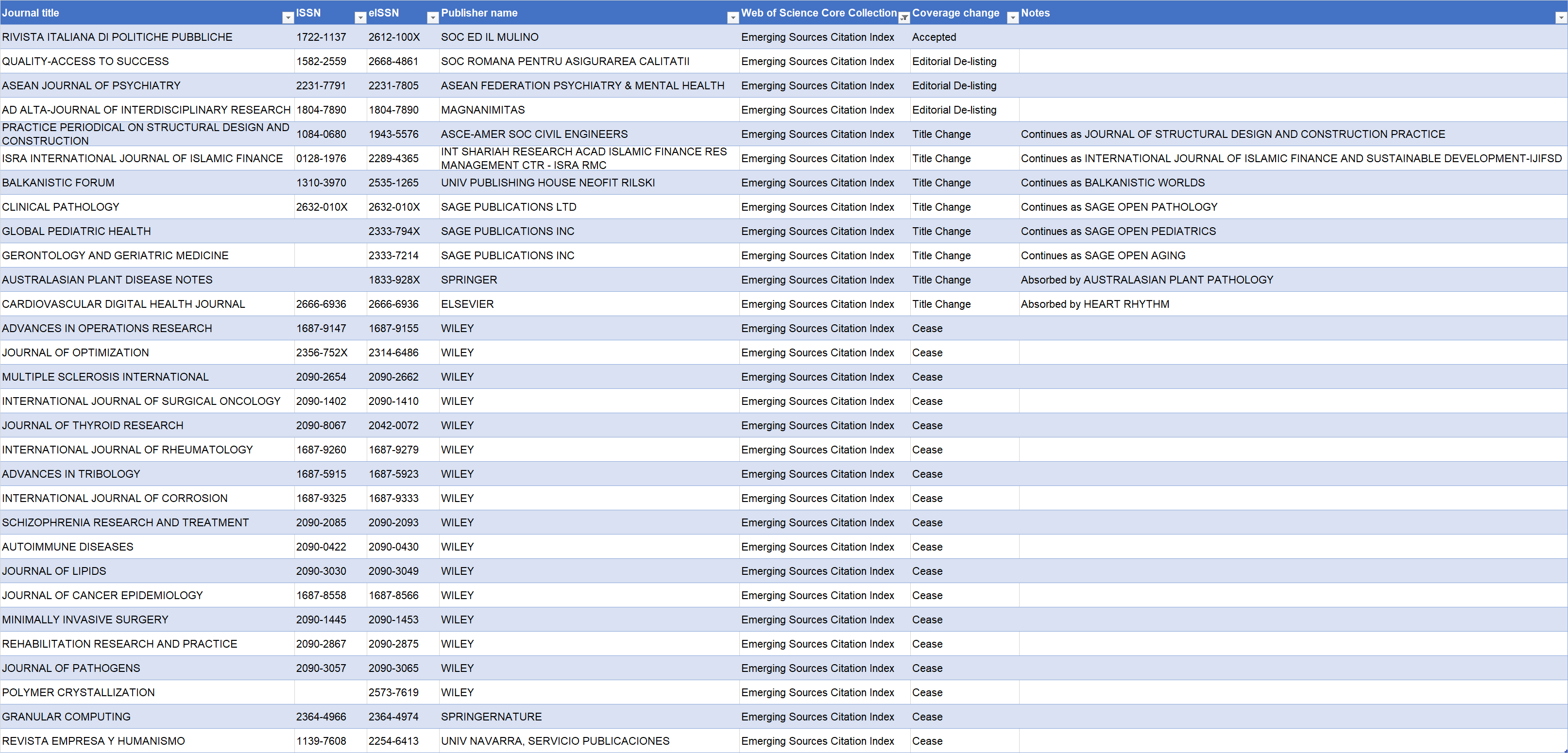Select cell PRACTICE PERIODICAL ON STRUCTURAL DESIGN
Screen dimensions: 1568x753
click(147, 134)
